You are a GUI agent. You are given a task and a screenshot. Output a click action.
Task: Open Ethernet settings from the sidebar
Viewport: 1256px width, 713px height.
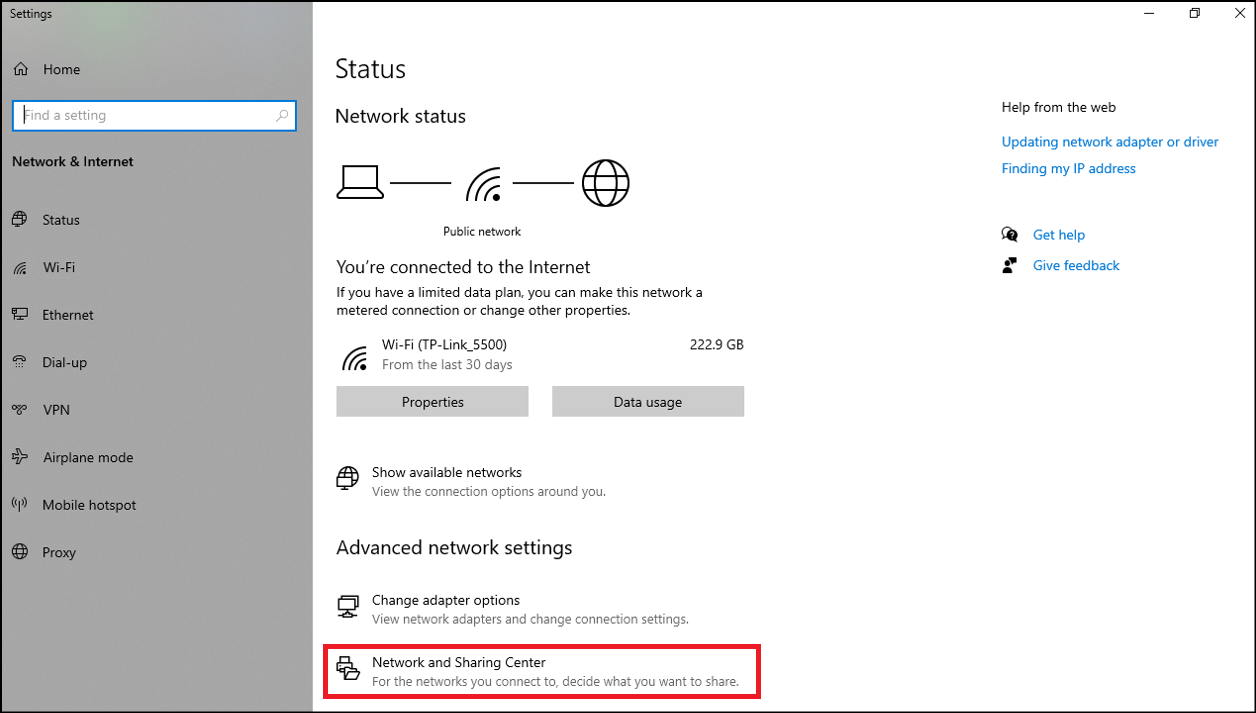click(20, 314)
